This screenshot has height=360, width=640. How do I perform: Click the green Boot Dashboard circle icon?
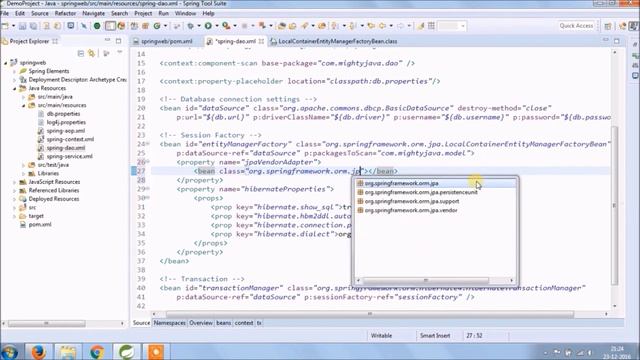click(x=97, y=26)
